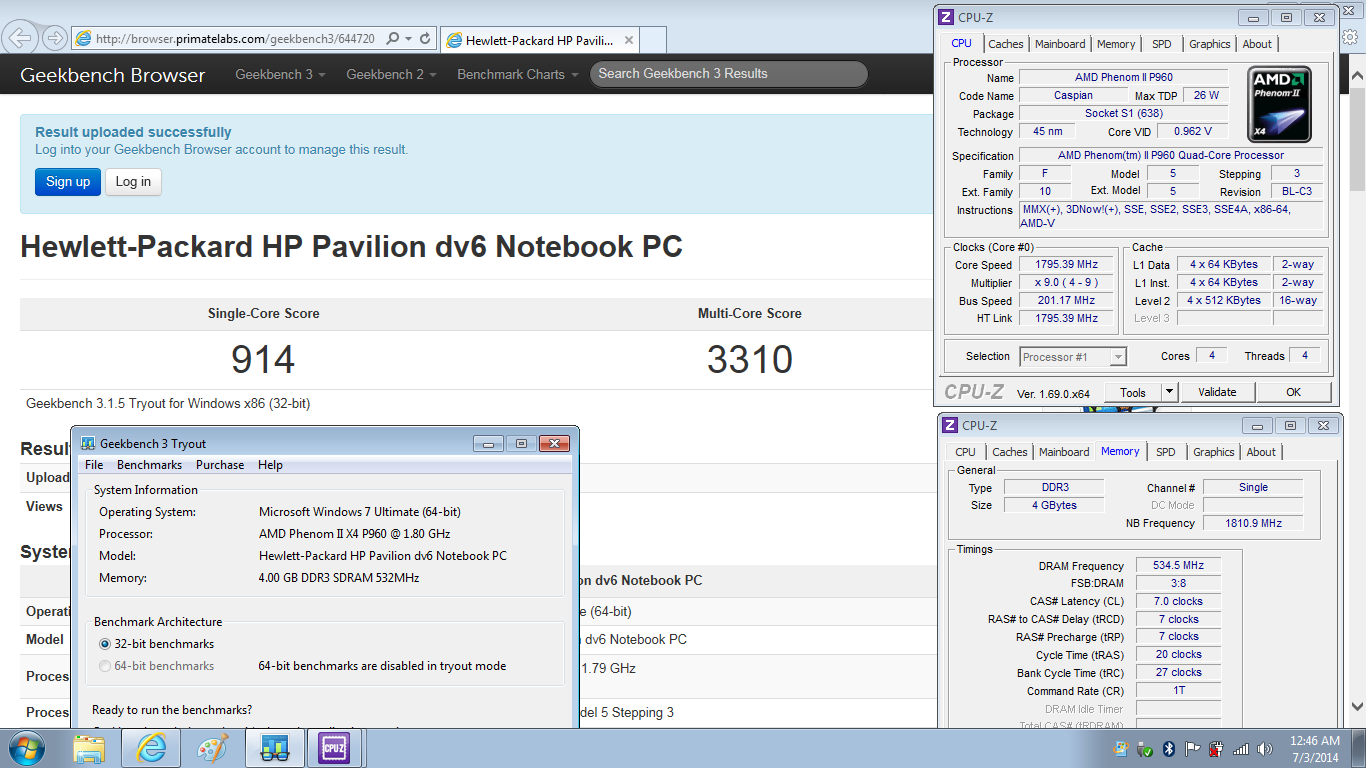This screenshot has height=768, width=1366.
Task: Open the Processor #1 selection combo box
Action: (x=1073, y=357)
